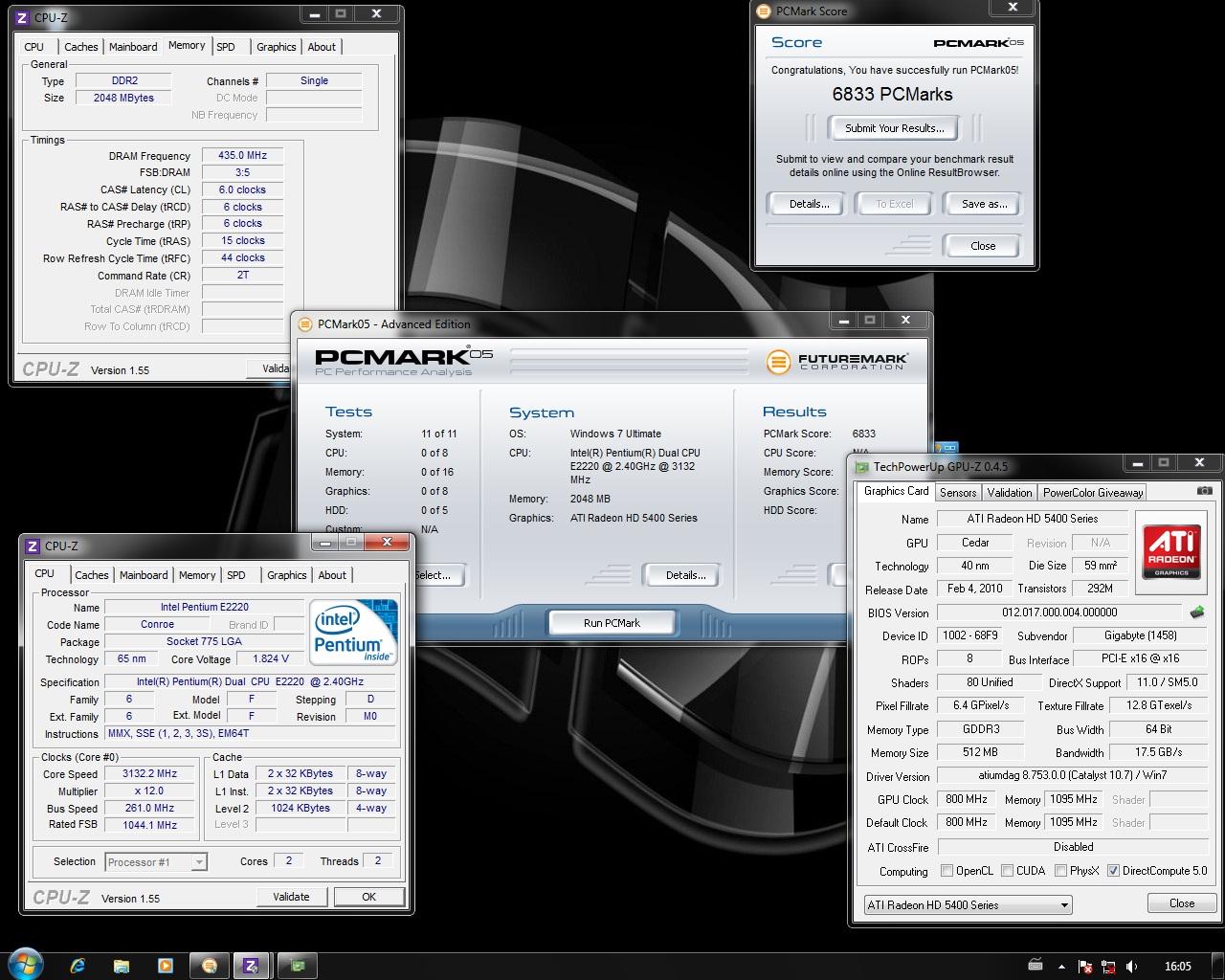Click the CPU-Z title icon of the processor window
The width and height of the screenshot is (1225, 980).
pyautogui.click(x=33, y=546)
